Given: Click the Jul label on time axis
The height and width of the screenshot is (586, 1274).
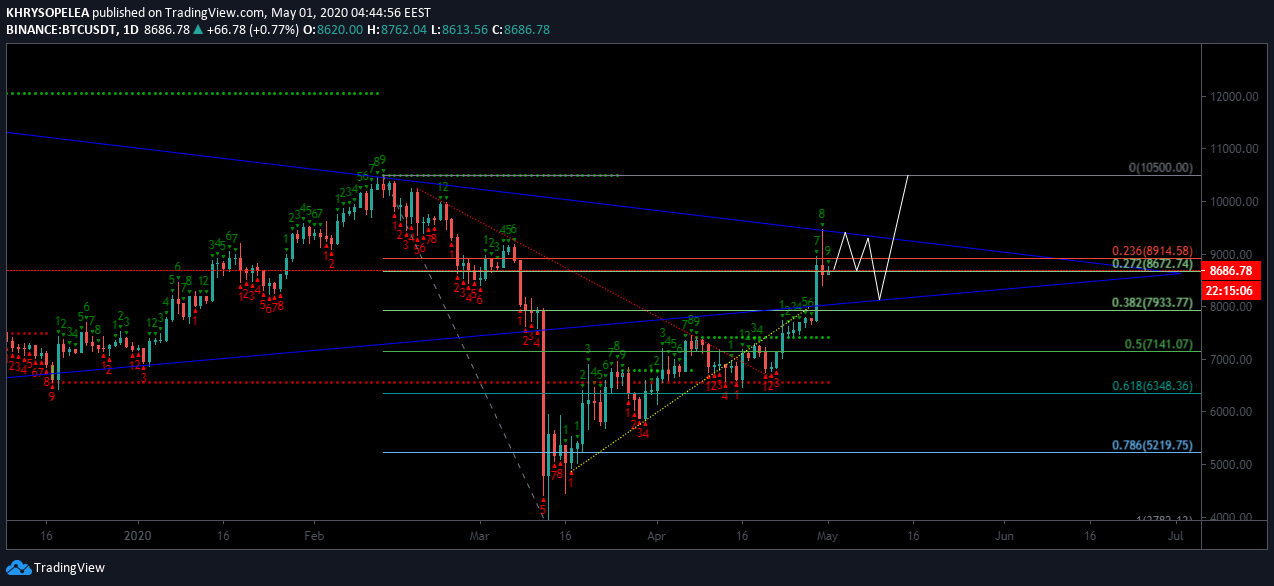Looking at the screenshot, I should click(x=1176, y=536).
